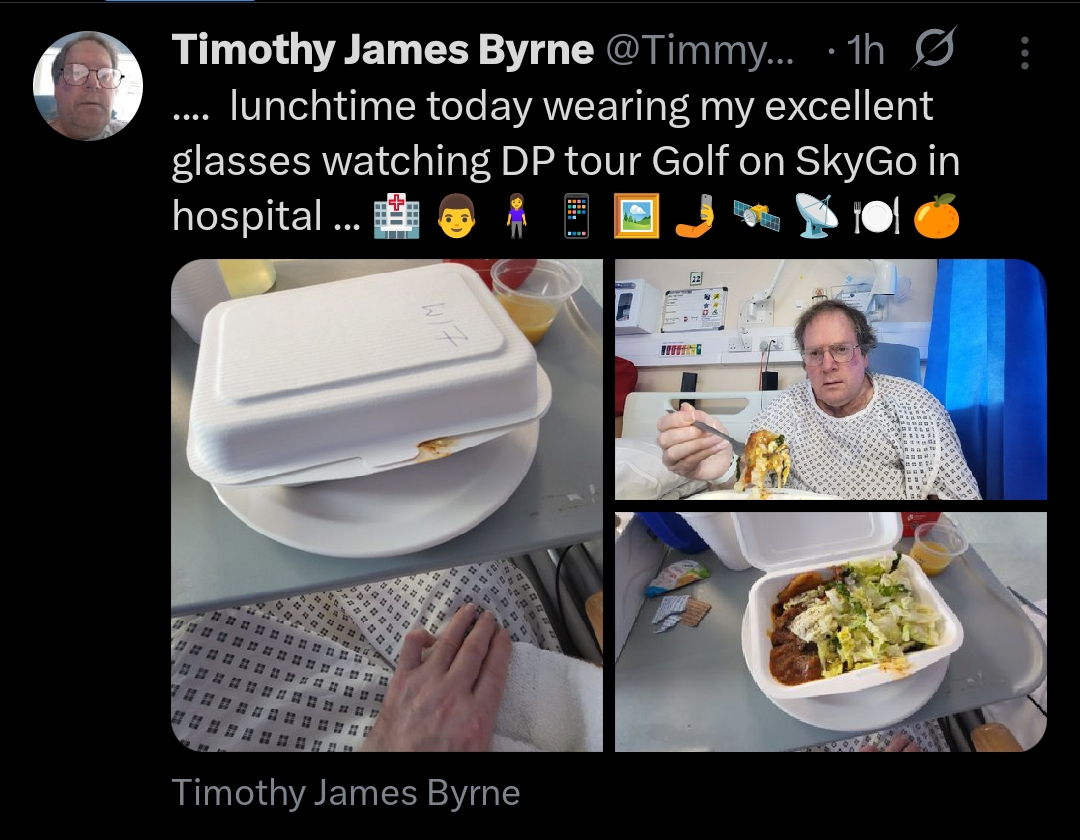Image resolution: width=1080 pixels, height=840 pixels.
Task: Click the 1h timestamp link
Action: click(865, 50)
